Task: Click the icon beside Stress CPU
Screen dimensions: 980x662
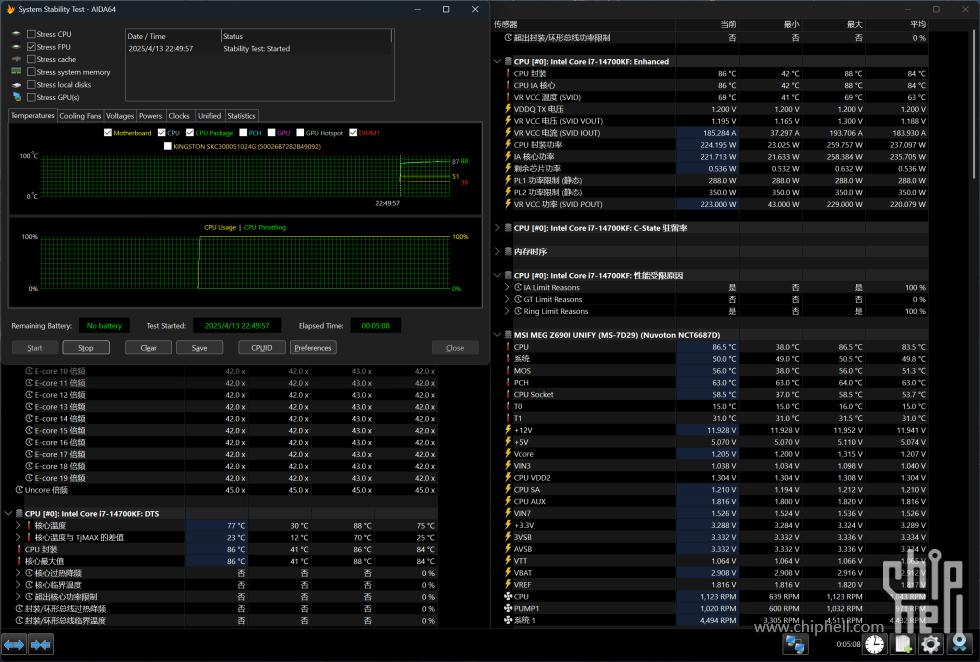Action: 16,34
